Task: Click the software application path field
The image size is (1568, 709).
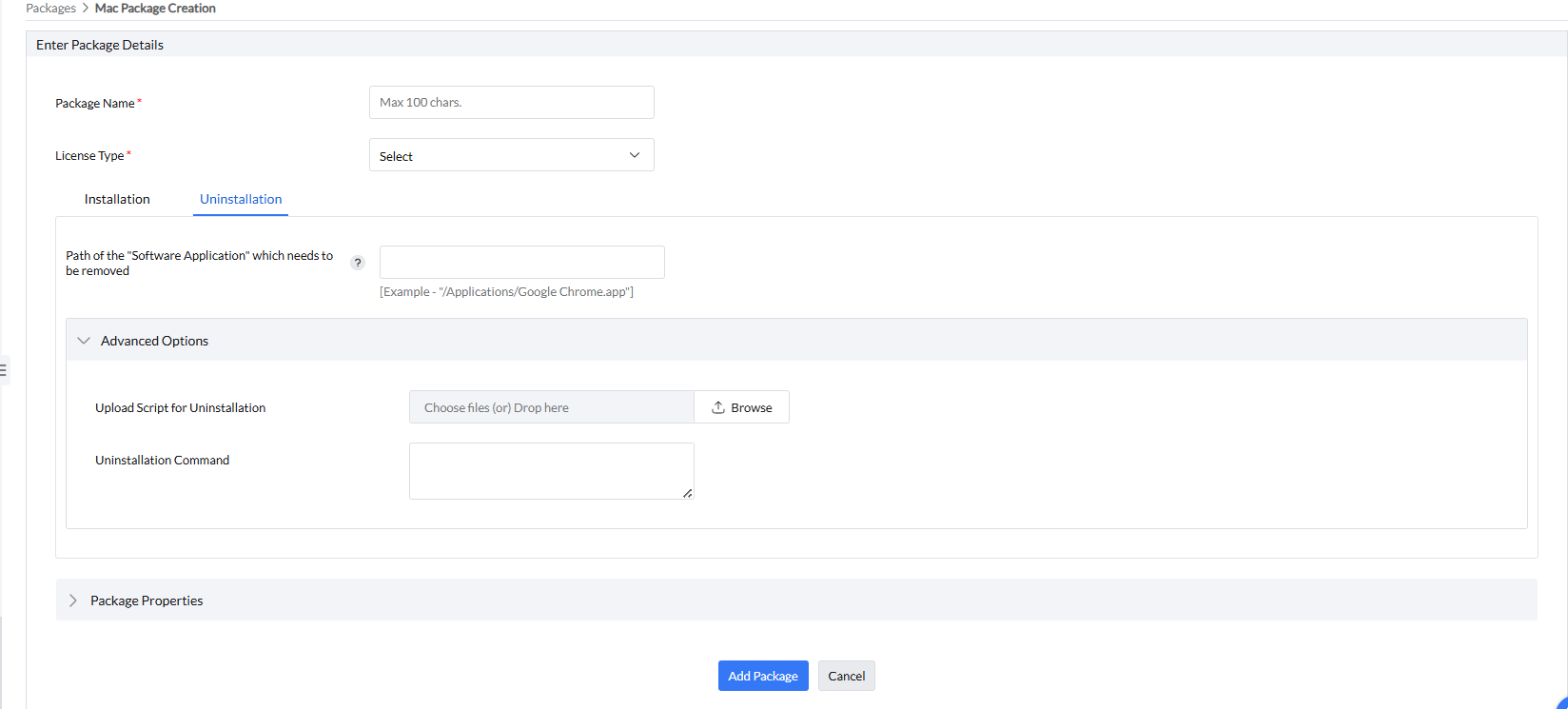Action: point(521,263)
